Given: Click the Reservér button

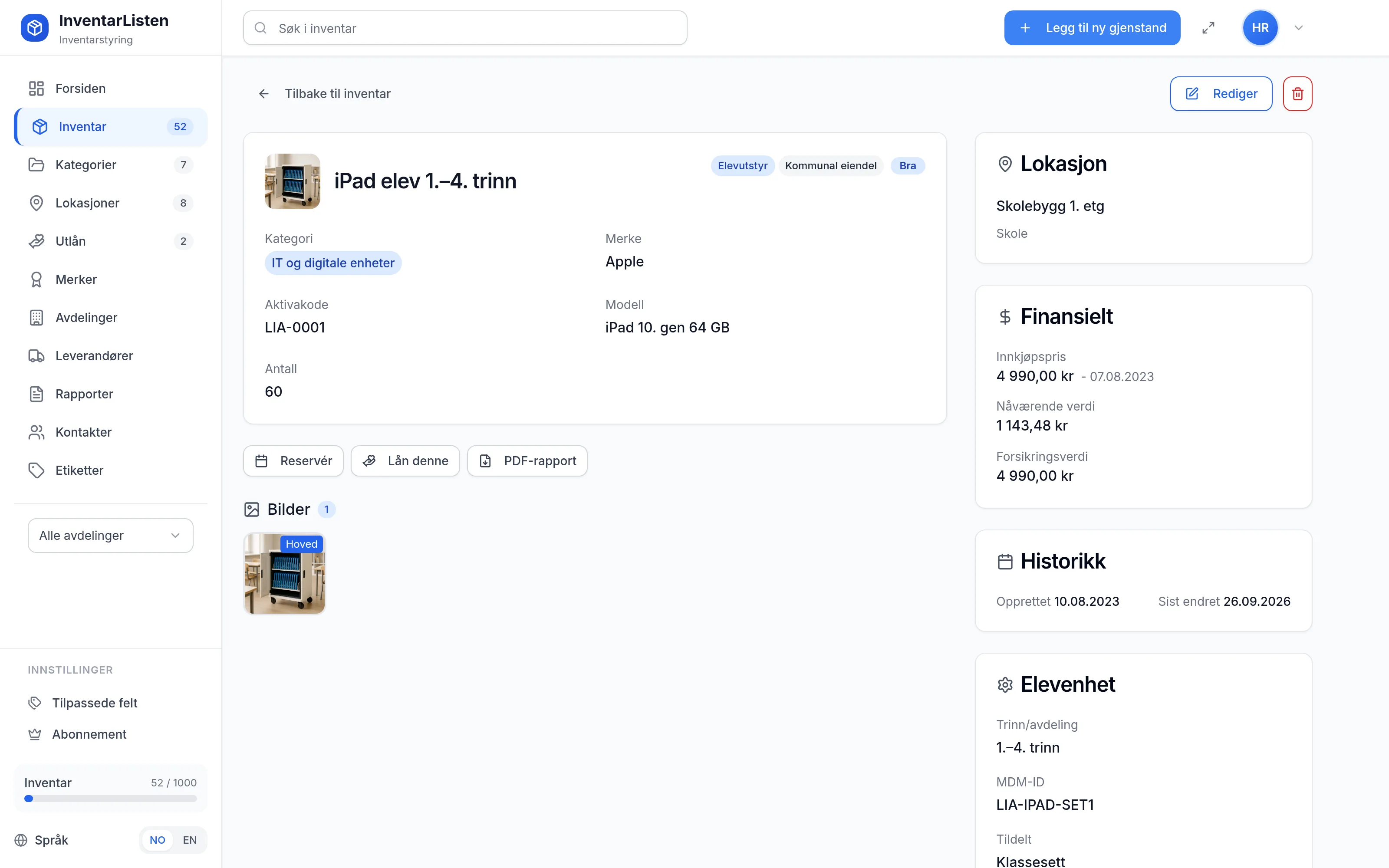Looking at the screenshot, I should pos(293,460).
